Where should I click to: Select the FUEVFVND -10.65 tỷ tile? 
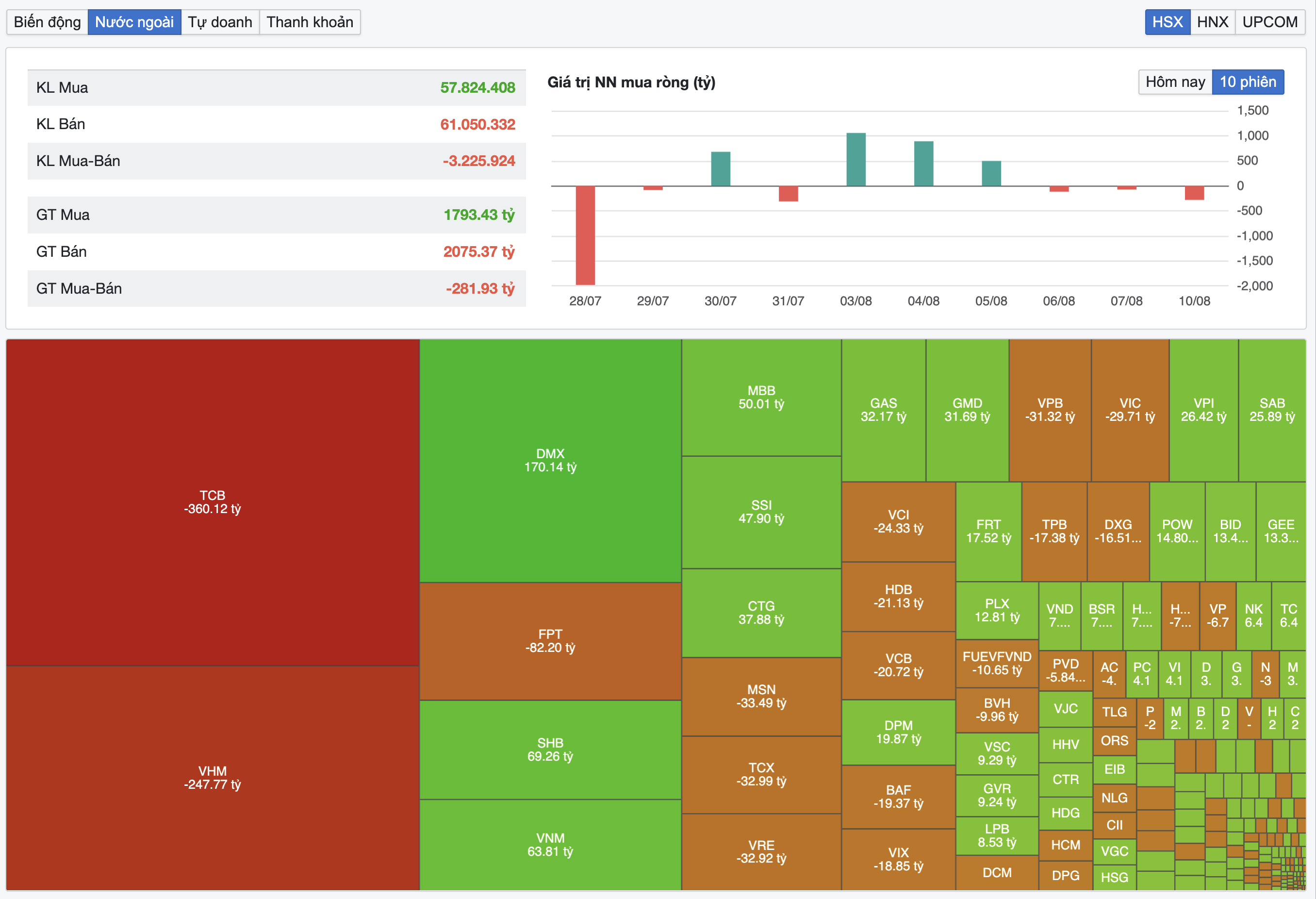point(997,664)
